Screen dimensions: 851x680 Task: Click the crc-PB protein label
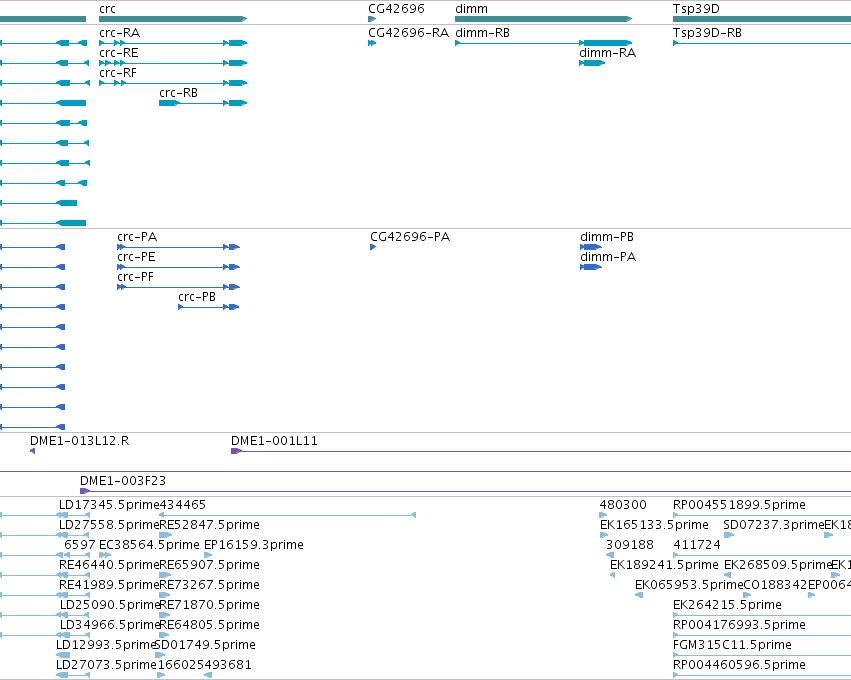(196, 297)
